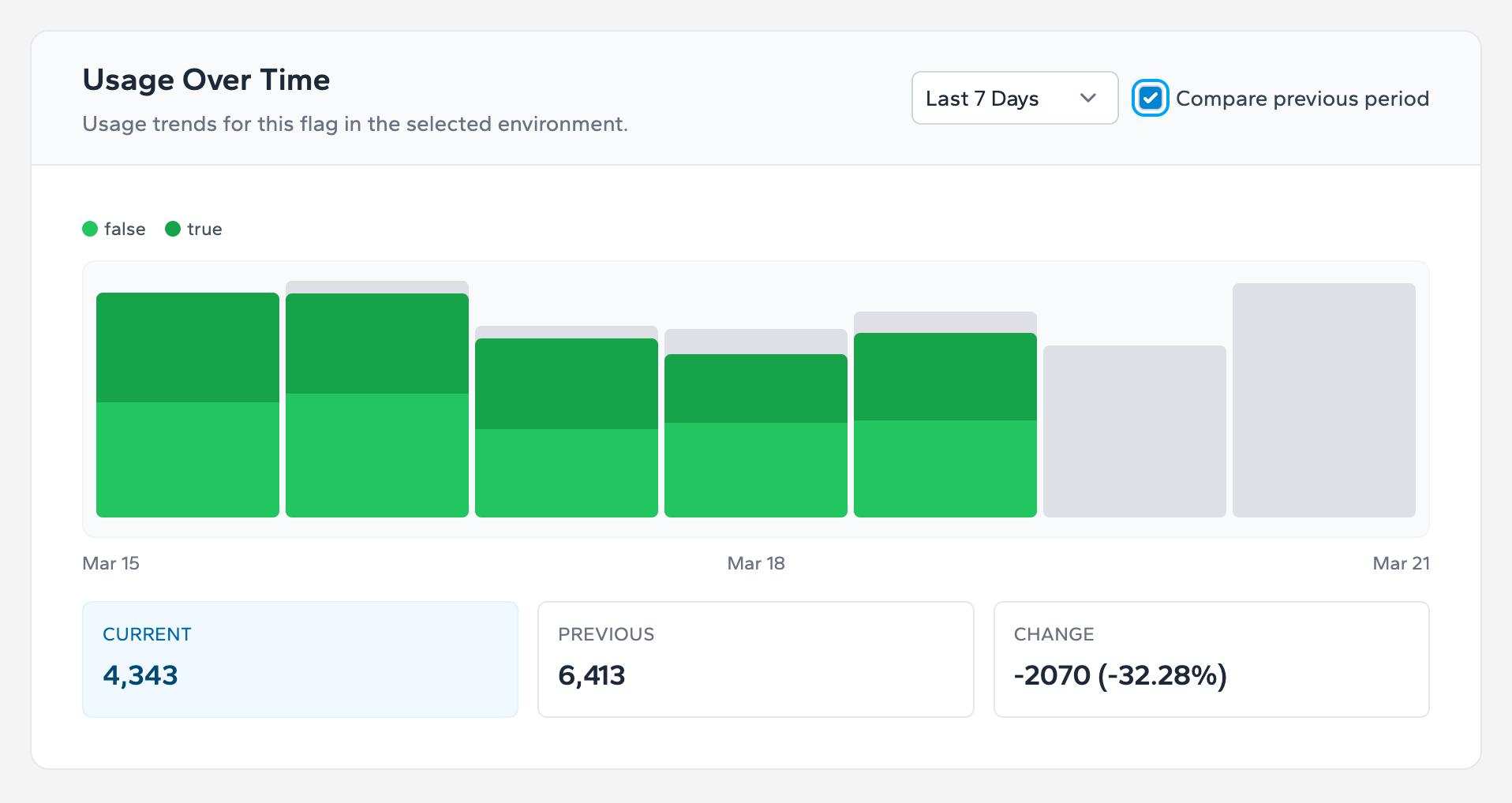Click the Usage Over Time heading
The width and height of the screenshot is (1512, 803).
point(206,79)
